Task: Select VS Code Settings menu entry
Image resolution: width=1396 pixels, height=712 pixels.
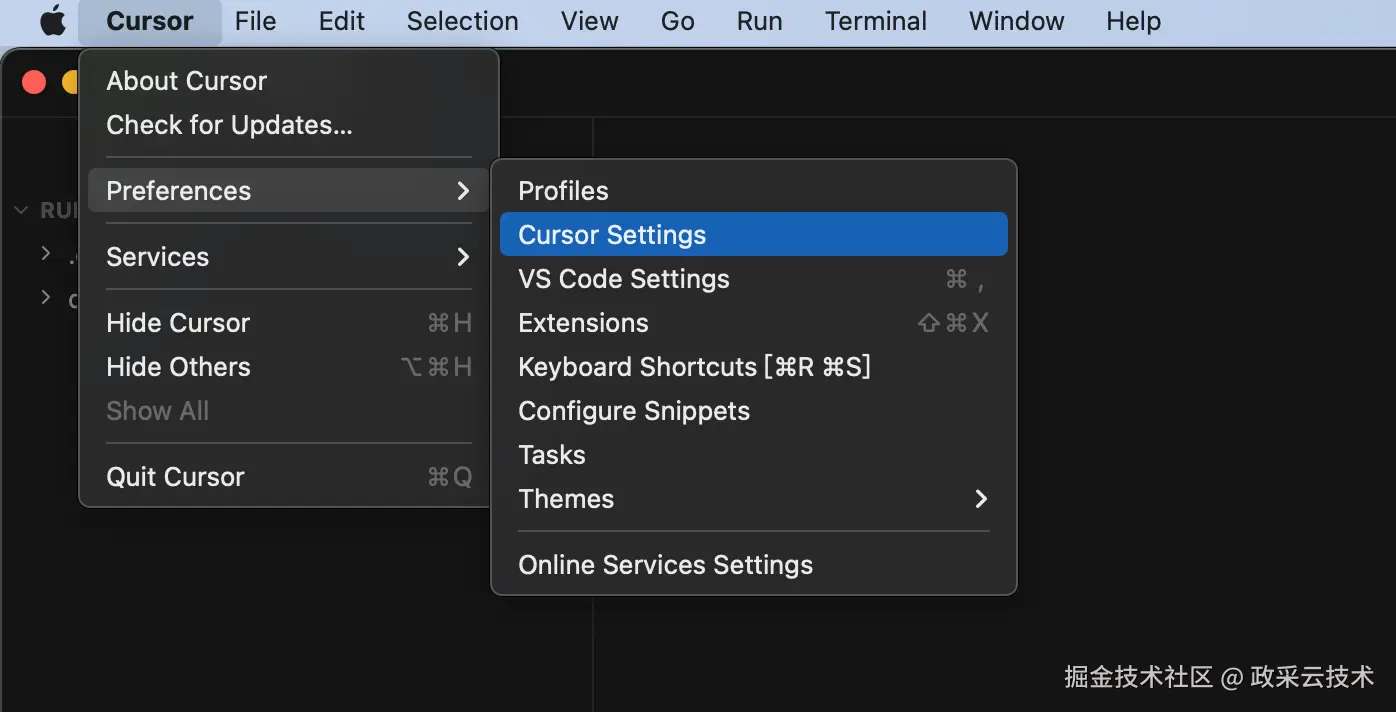Action: coord(624,279)
